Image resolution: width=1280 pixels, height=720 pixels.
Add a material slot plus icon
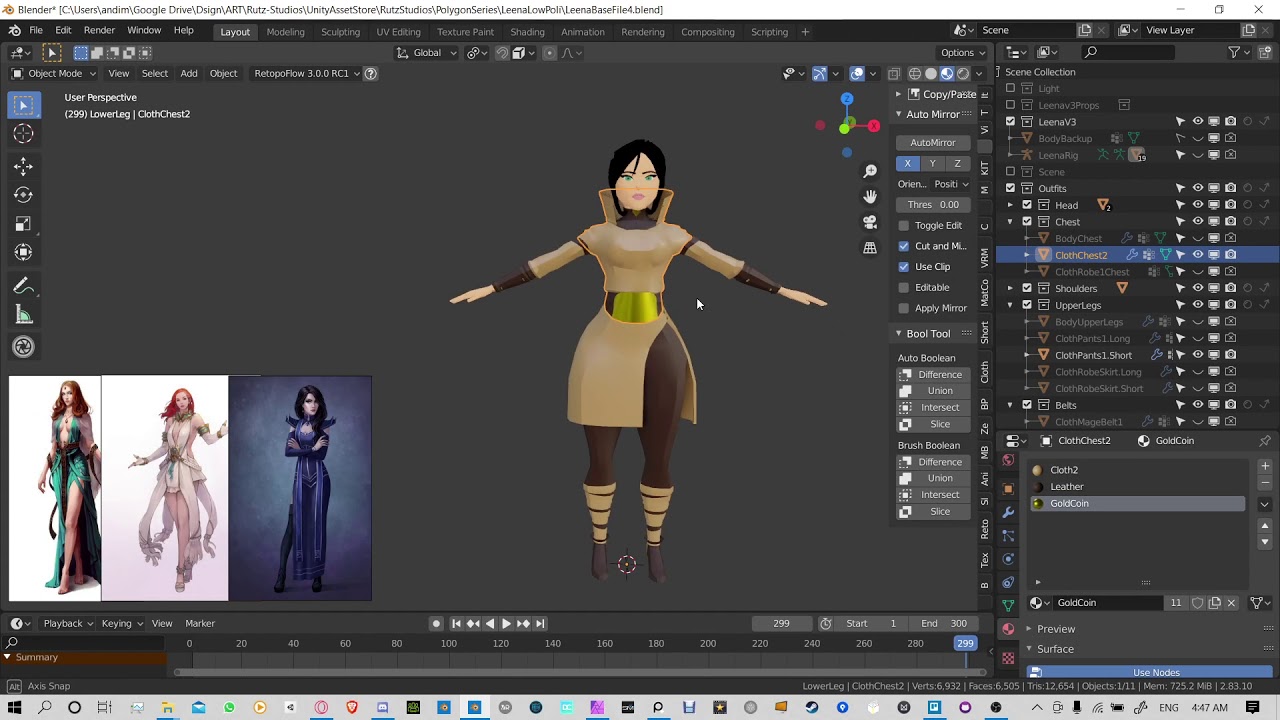1265,466
